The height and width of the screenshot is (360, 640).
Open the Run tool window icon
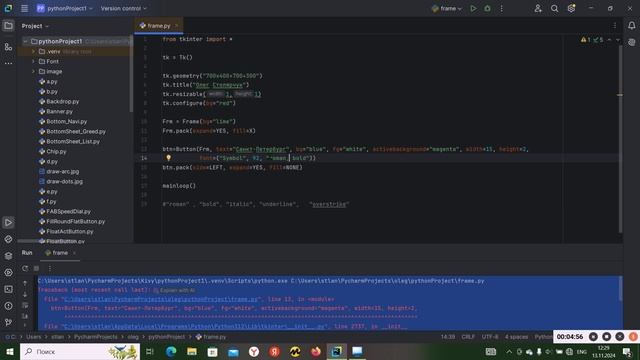8,222
